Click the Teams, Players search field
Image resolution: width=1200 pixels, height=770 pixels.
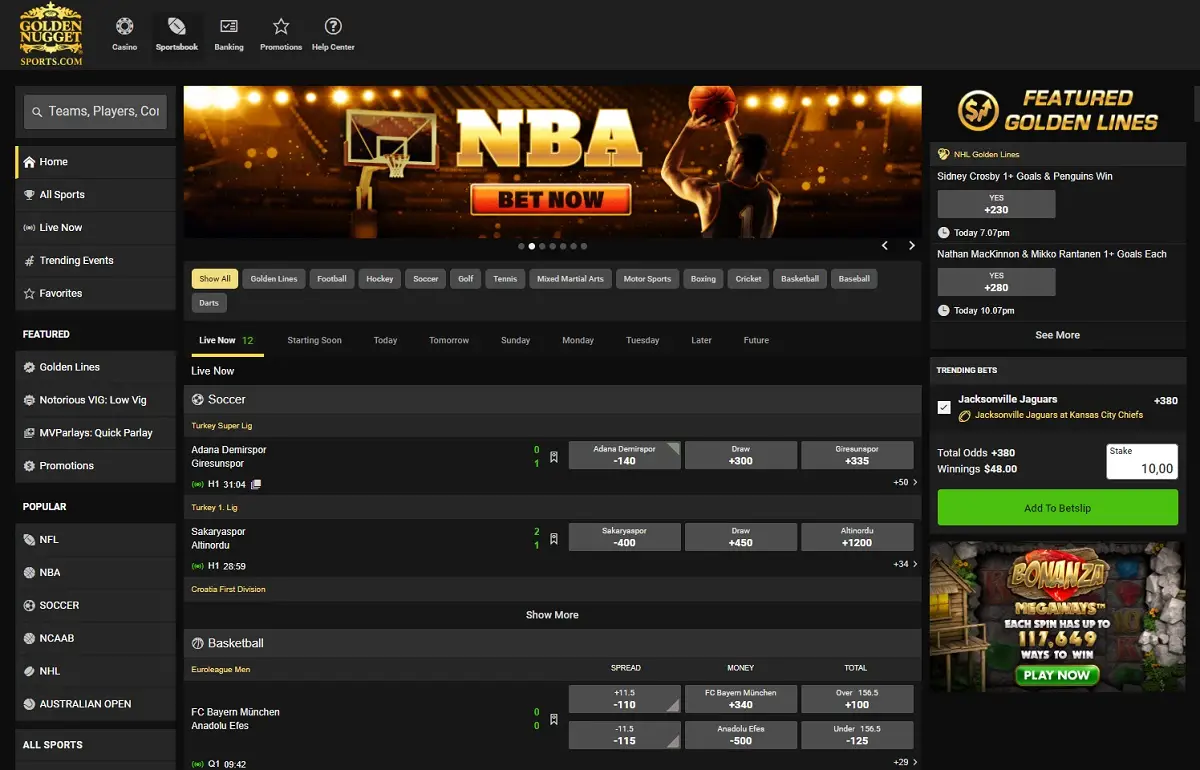(95, 112)
